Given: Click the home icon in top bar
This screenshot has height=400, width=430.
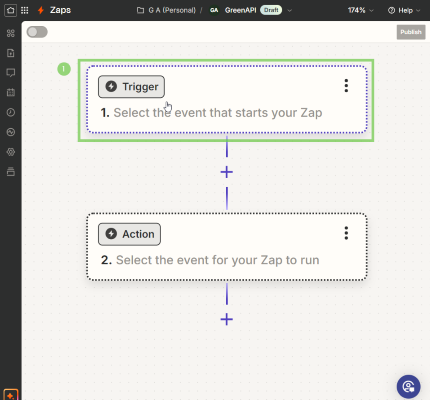Looking at the screenshot, I should [10, 10].
